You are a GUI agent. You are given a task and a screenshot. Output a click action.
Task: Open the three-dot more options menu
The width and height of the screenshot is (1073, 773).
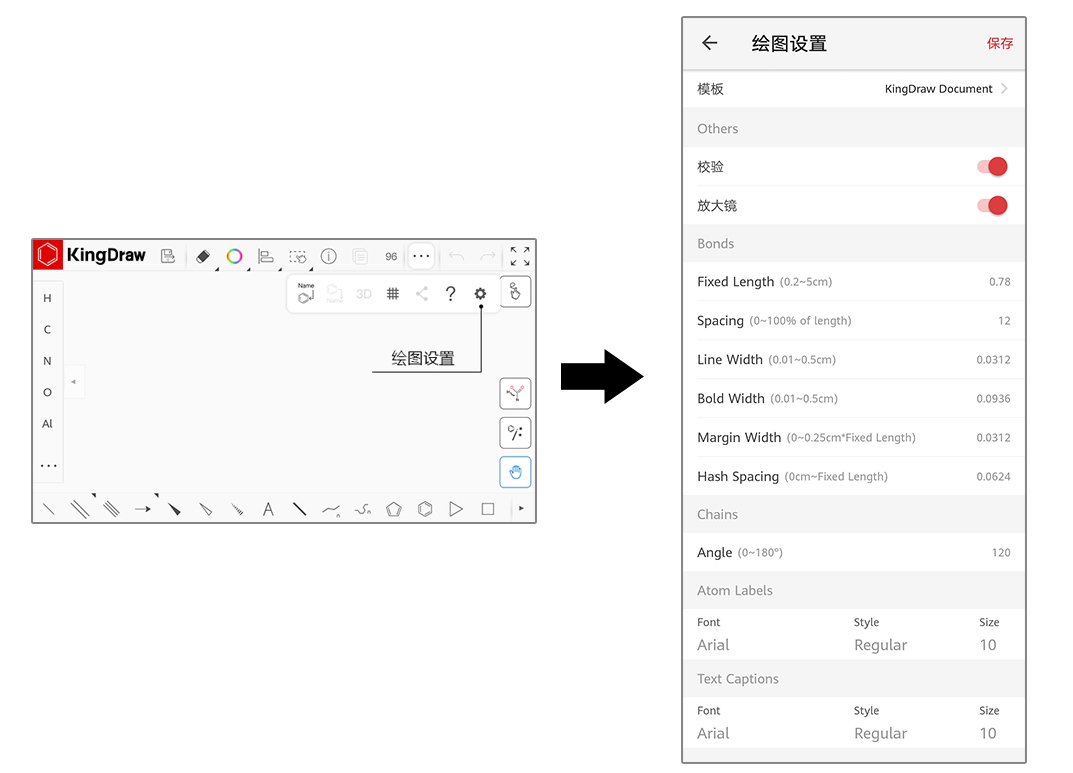[422, 257]
